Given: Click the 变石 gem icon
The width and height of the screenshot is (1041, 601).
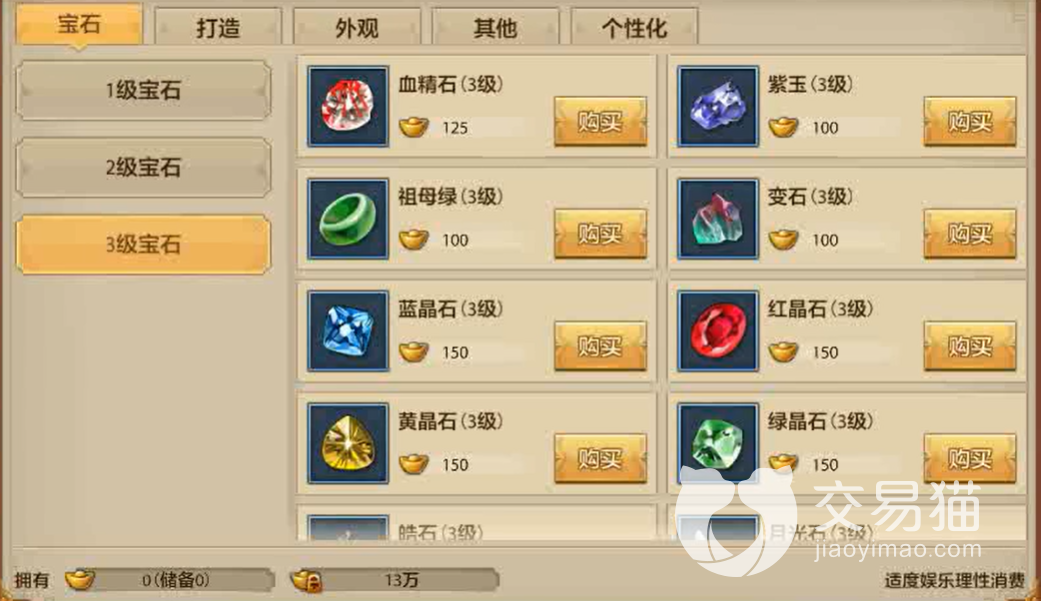Looking at the screenshot, I should pyautogui.click(x=718, y=218).
